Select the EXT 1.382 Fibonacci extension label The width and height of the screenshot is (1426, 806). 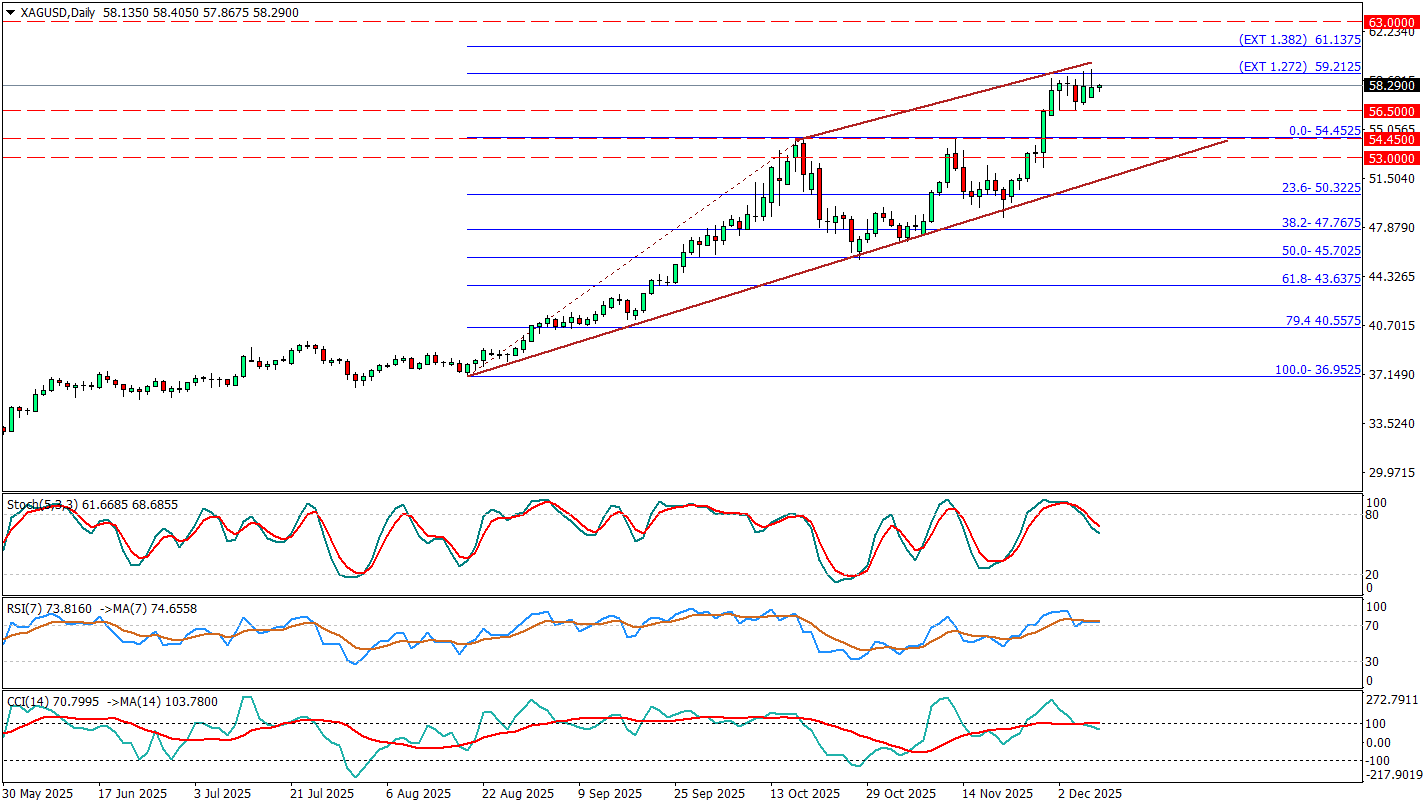coord(1299,40)
